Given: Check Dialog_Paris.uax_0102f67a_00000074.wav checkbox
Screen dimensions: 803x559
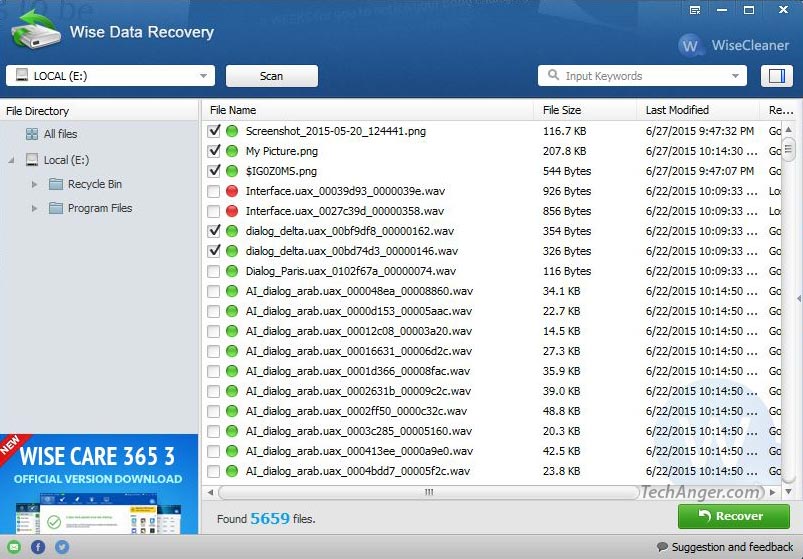Looking at the screenshot, I should 214,271.
